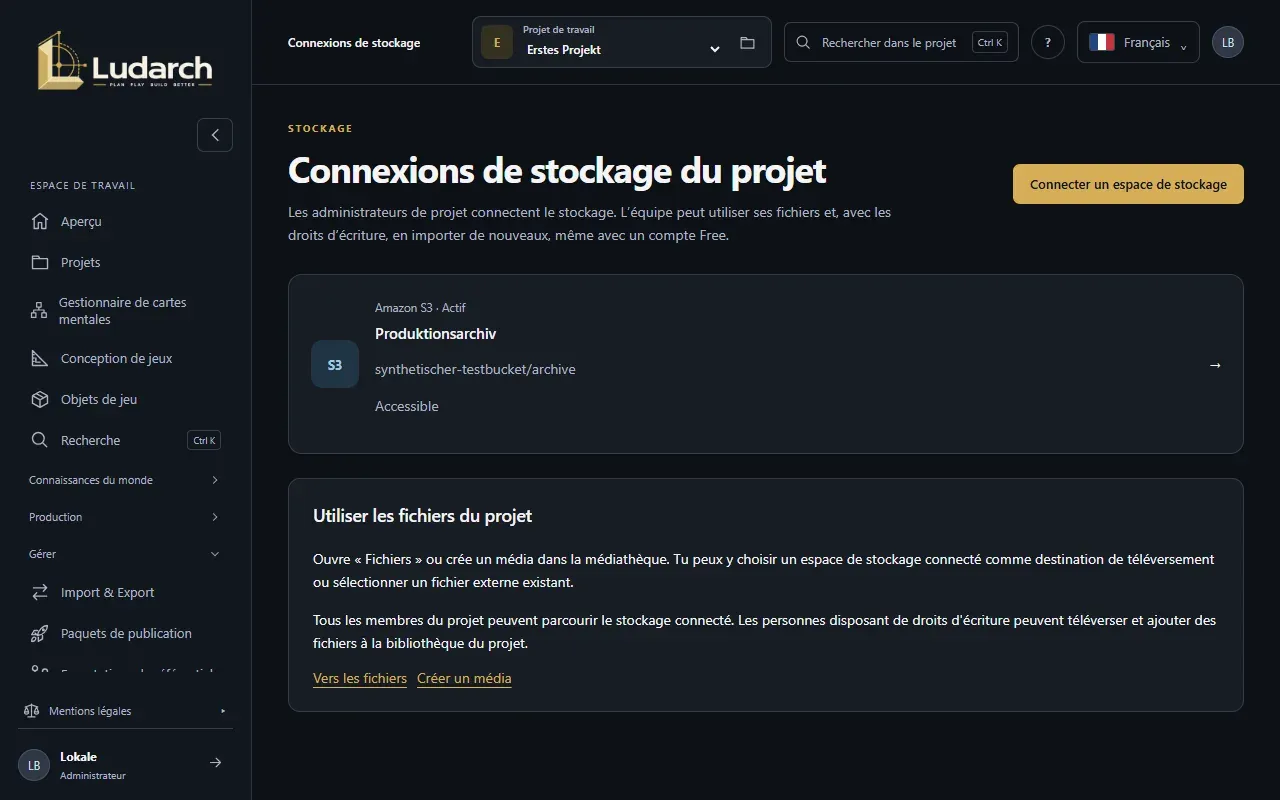The image size is (1280, 800).
Task: Click the Rechercher dans le projet search field
Action: pyautogui.click(x=901, y=42)
